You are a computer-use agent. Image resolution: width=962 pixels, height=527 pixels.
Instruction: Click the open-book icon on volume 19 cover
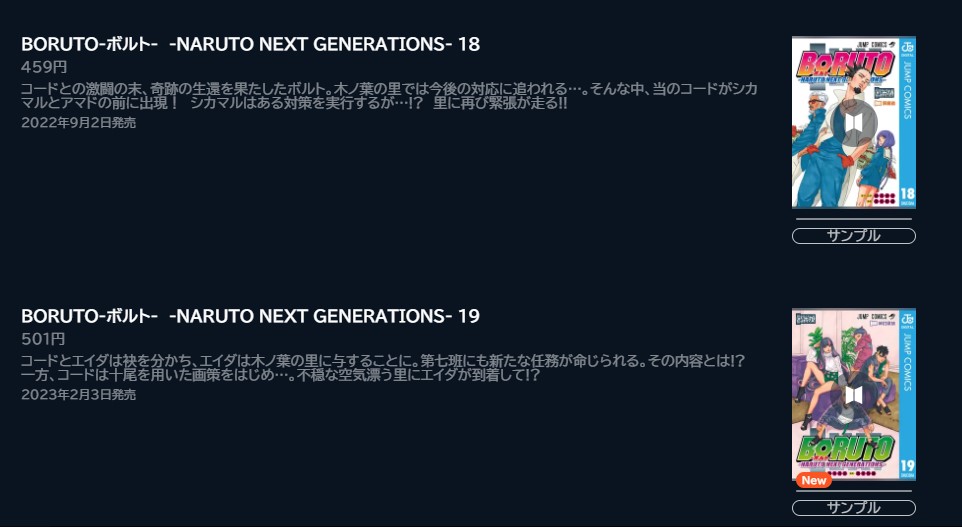pos(854,394)
